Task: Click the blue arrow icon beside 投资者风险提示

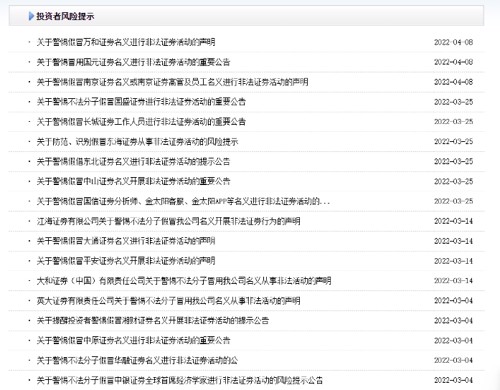Action: pyautogui.click(x=31, y=16)
